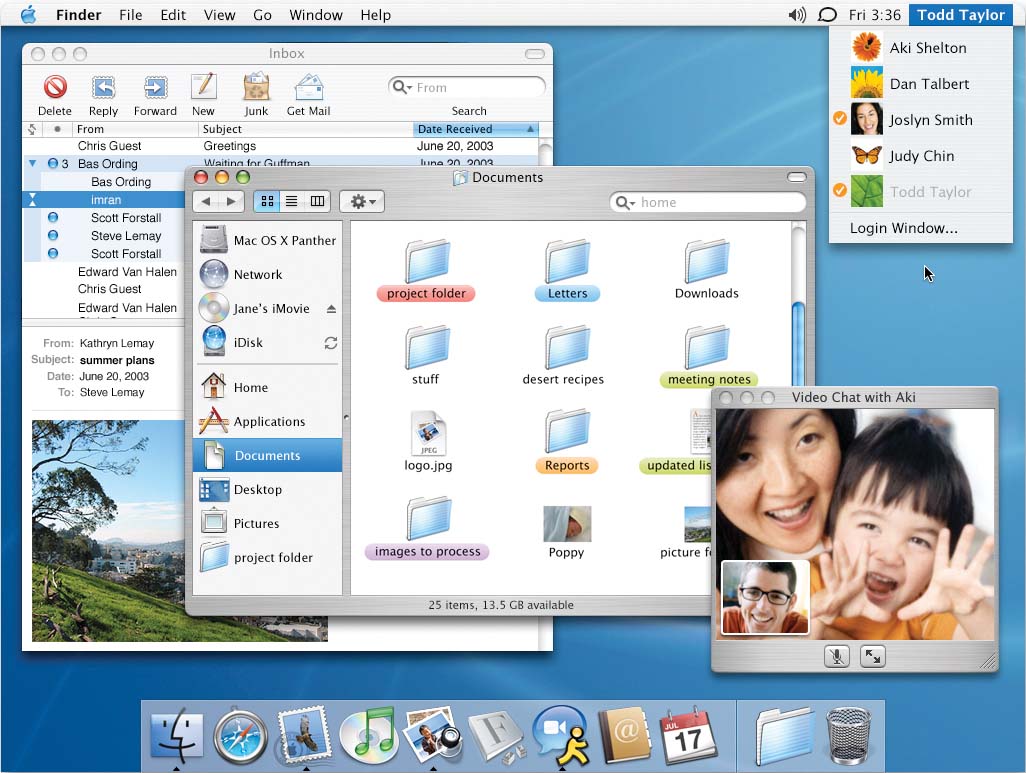Choose Login Window… from user menu
This screenshot has height=773, width=1026.
pos(903,228)
